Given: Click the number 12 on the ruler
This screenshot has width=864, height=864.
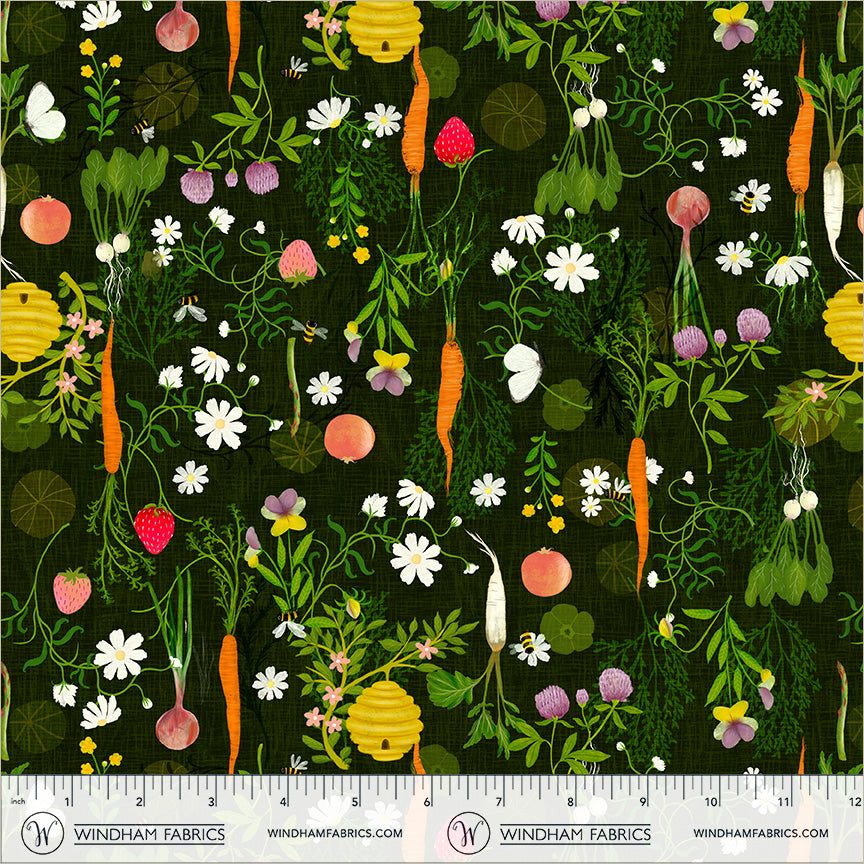Looking at the screenshot, I should 849,801.
